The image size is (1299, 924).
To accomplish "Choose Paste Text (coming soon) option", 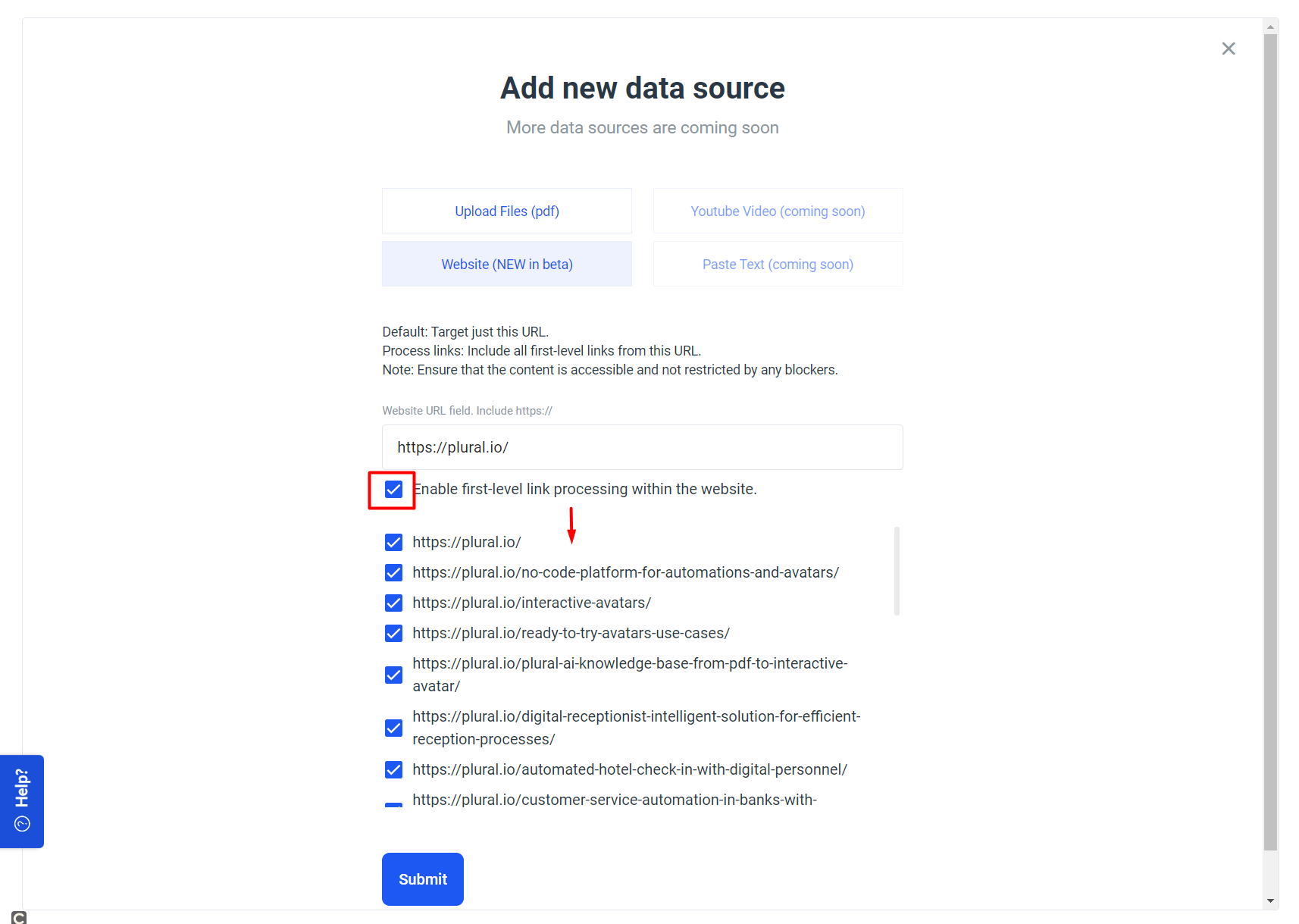I will [778, 264].
